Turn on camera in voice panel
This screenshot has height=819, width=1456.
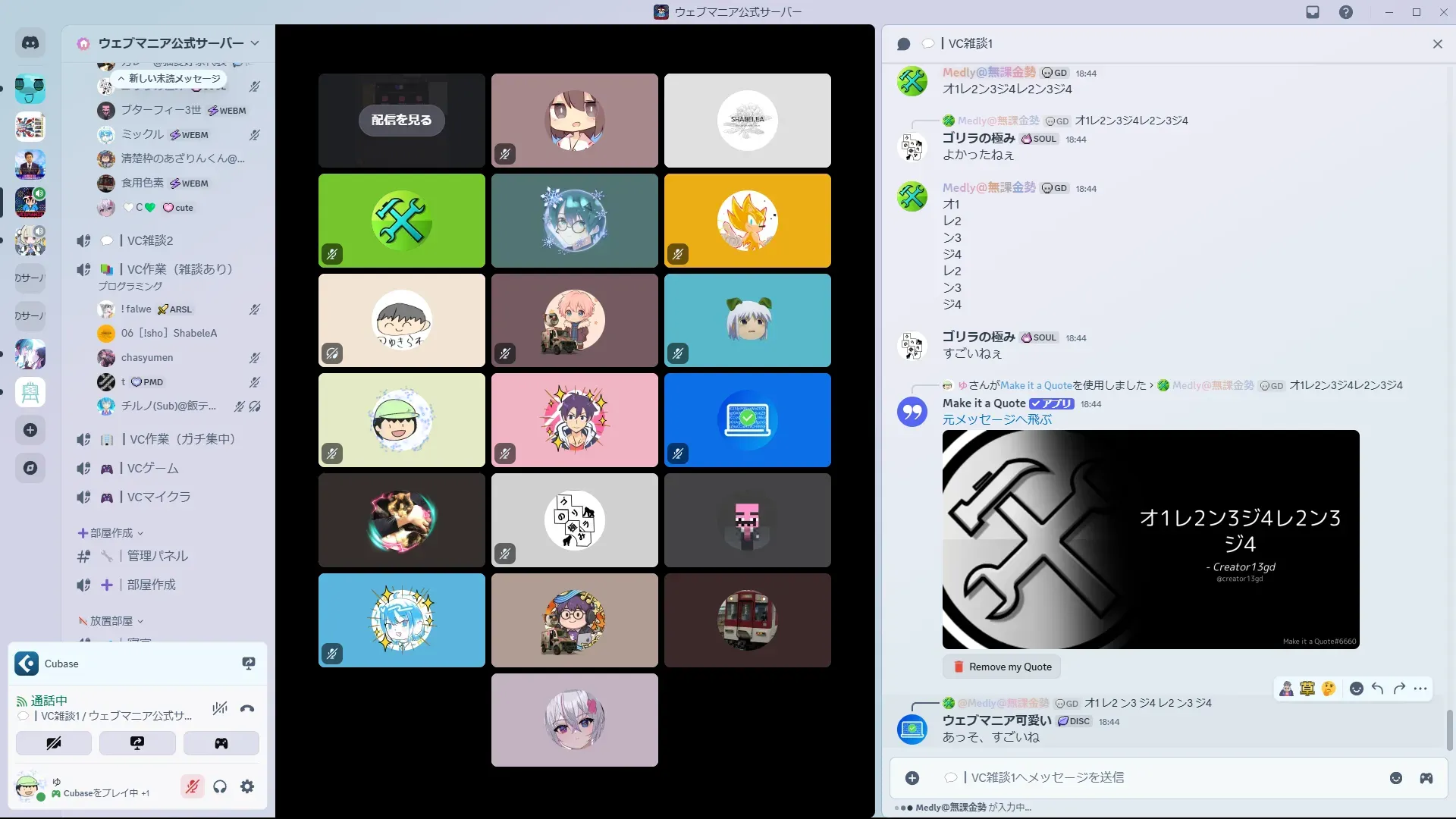click(x=54, y=743)
